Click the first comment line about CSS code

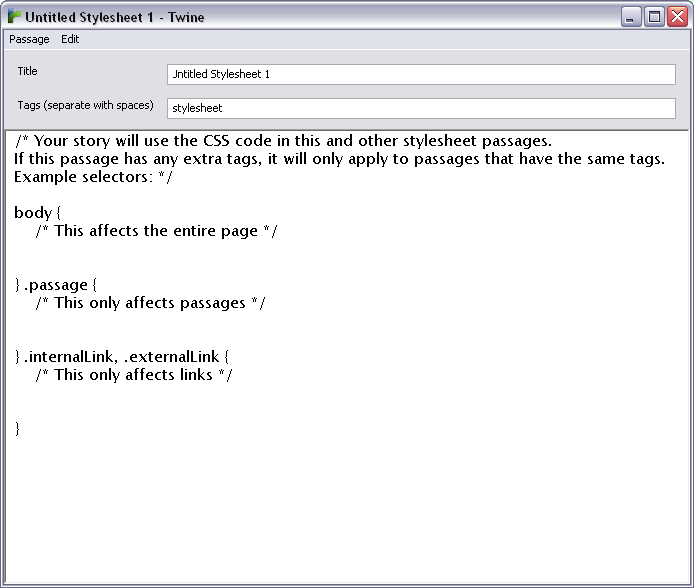tap(284, 141)
